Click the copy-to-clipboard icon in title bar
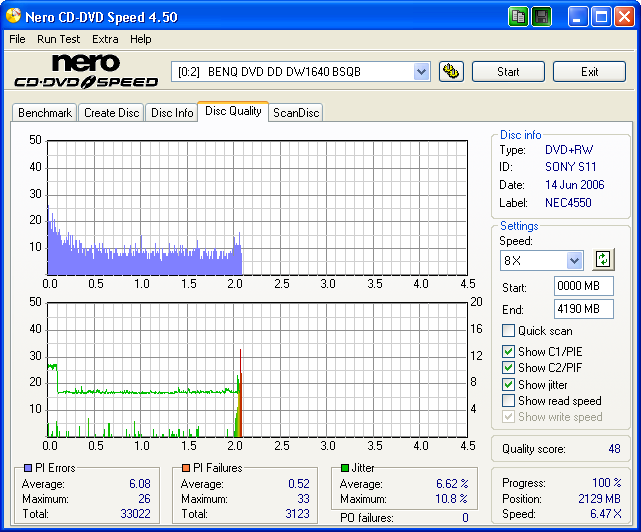 (518, 16)
